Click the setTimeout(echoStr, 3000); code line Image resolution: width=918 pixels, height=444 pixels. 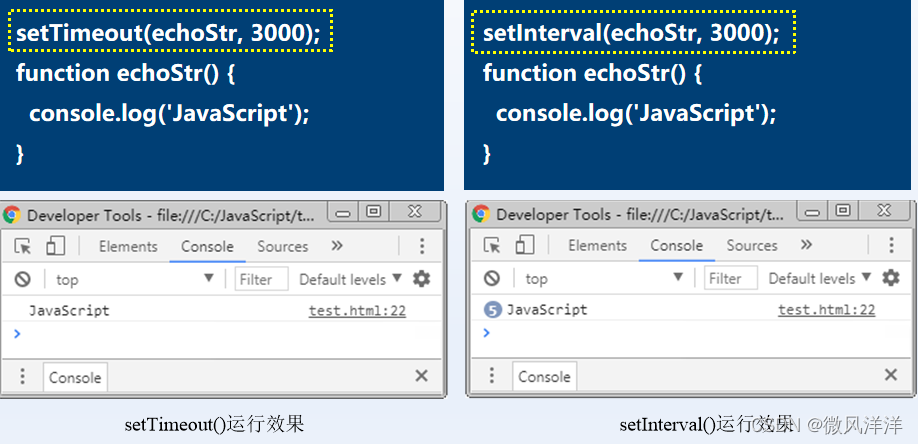click(x=170, y=32)
